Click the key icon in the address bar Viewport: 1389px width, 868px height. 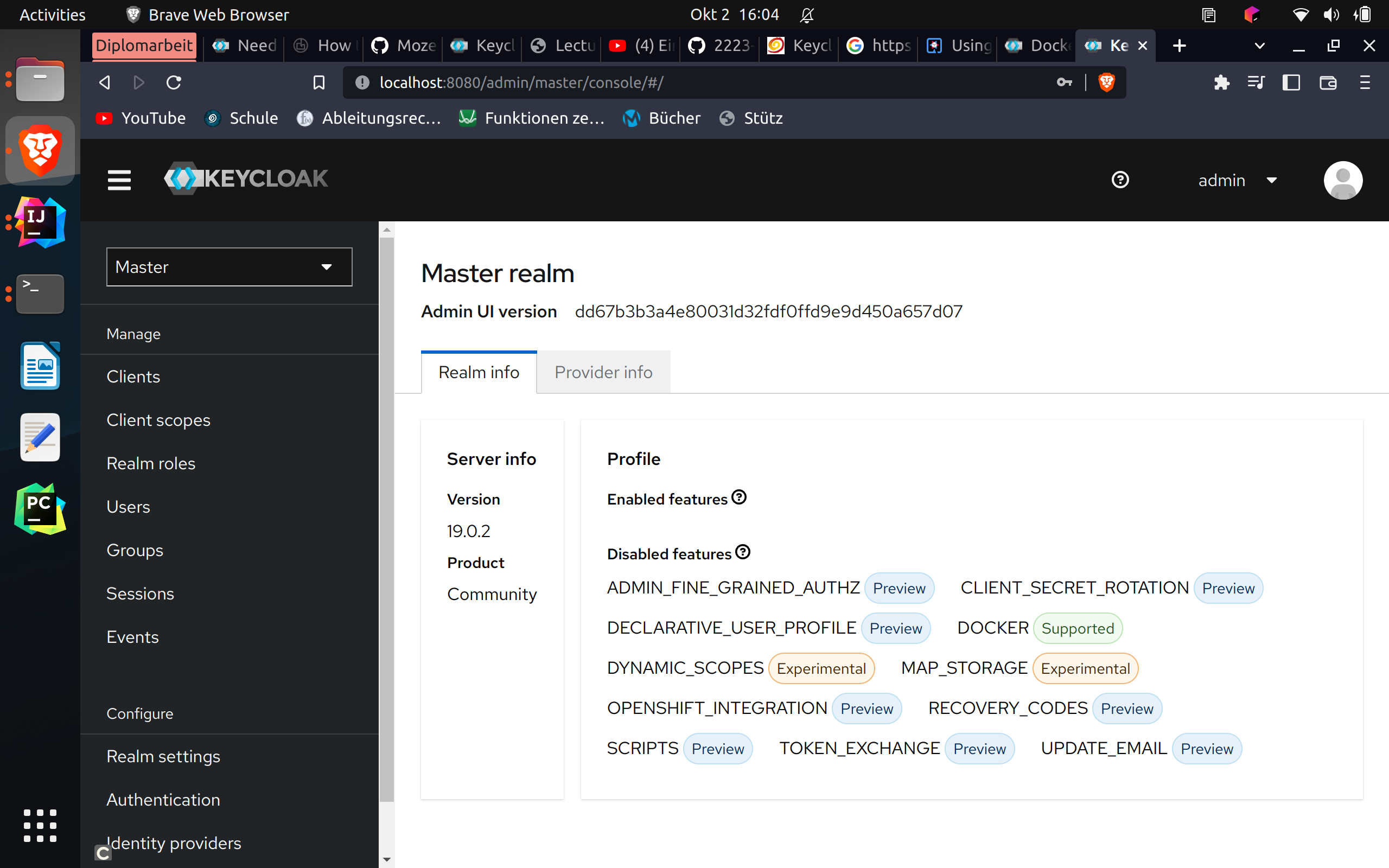click(1065, 82)
